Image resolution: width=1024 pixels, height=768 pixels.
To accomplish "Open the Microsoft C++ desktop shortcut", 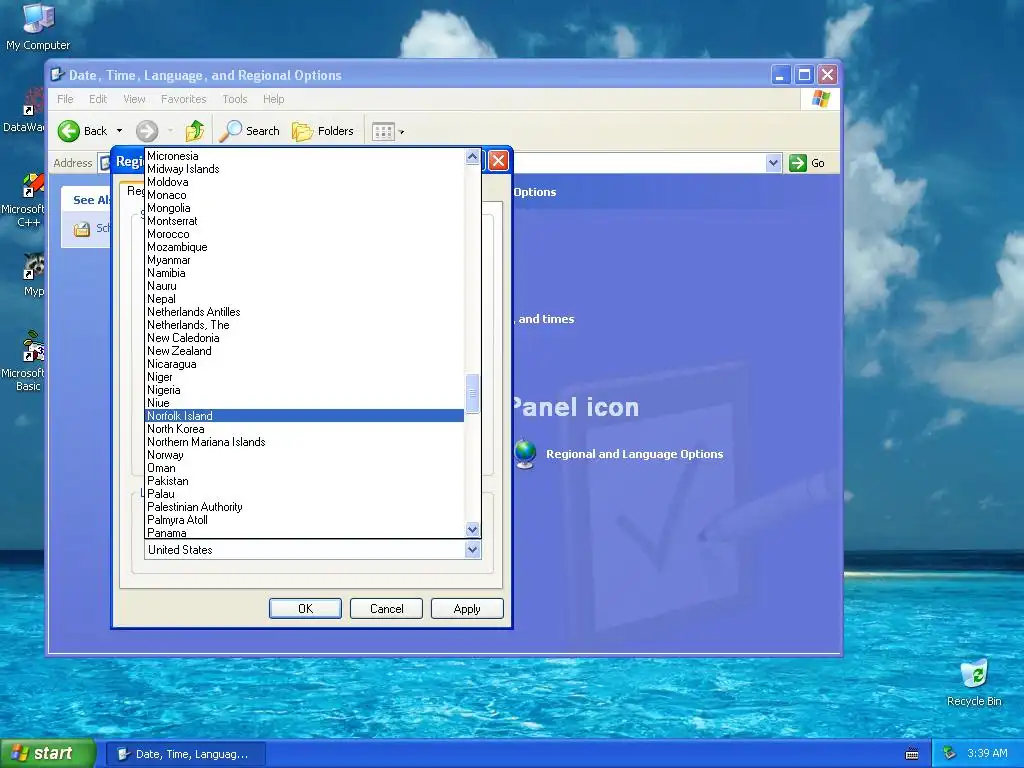I will (x=26, y=201).
